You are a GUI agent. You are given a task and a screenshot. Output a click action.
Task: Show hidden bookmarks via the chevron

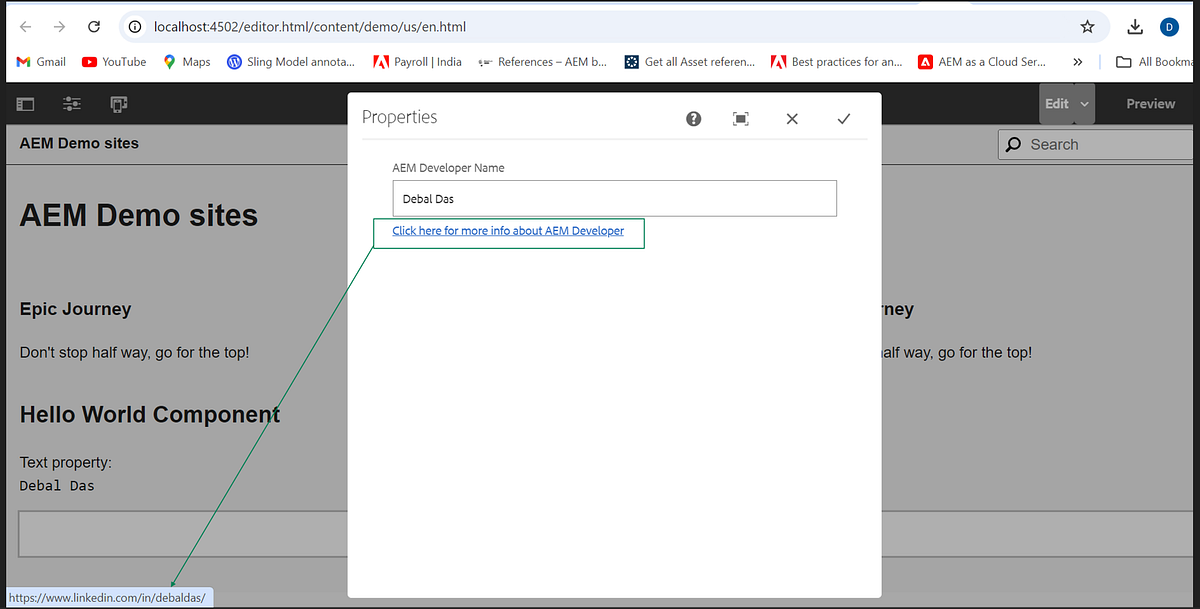(x=1078, y=62)
